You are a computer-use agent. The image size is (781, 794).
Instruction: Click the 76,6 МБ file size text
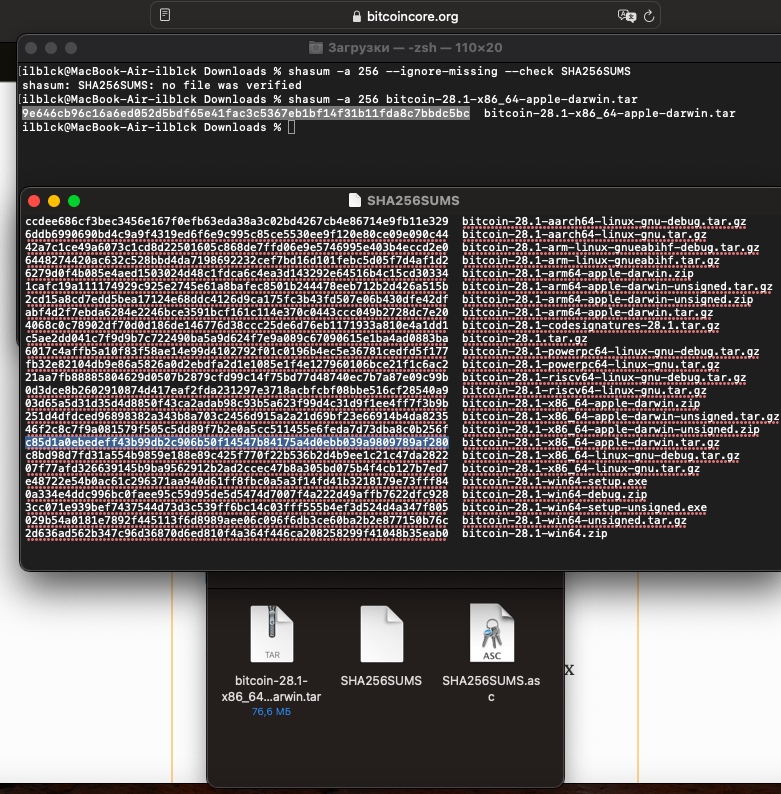coord(271,711)
